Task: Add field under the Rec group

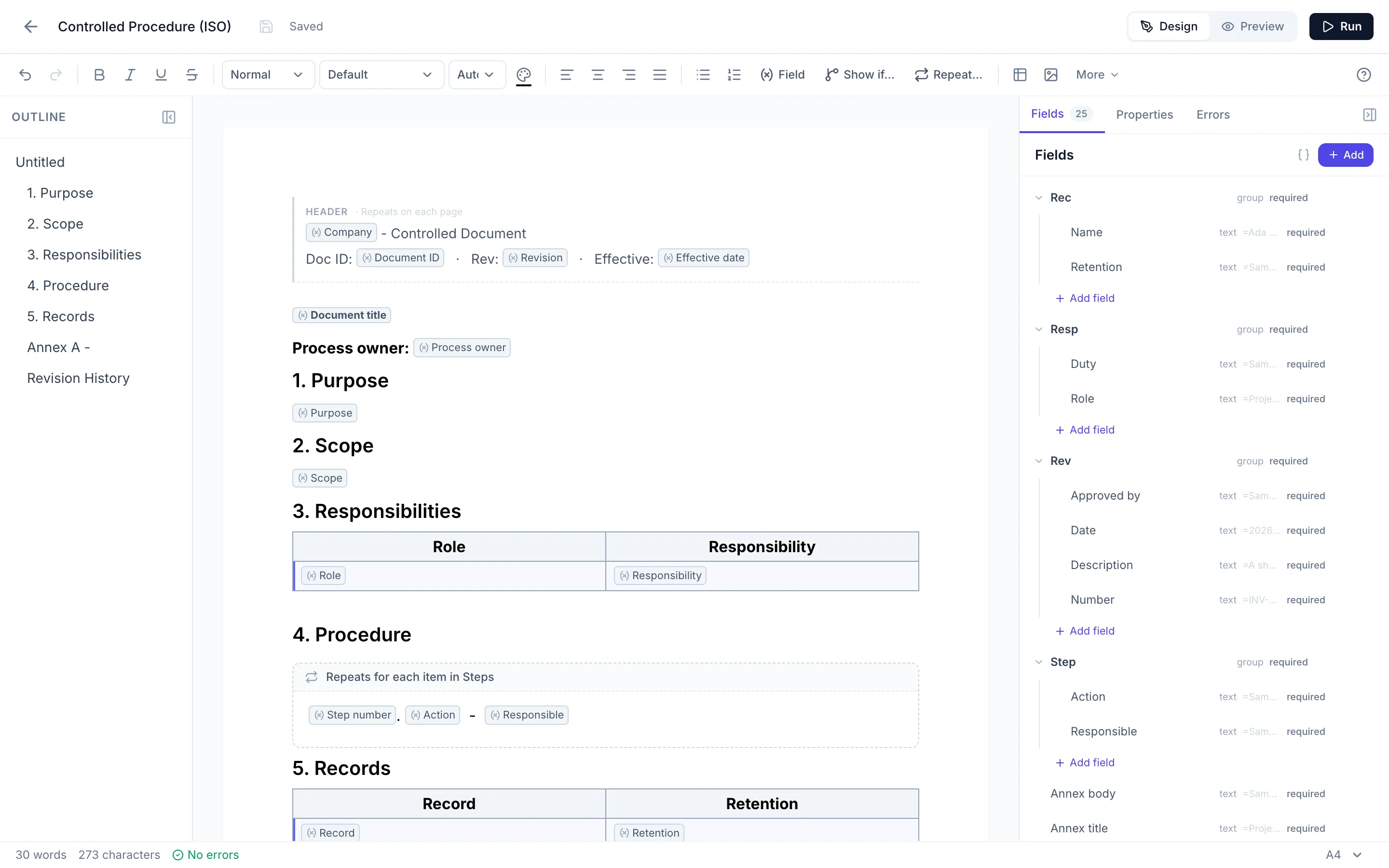Action: tap(1085, 298)
